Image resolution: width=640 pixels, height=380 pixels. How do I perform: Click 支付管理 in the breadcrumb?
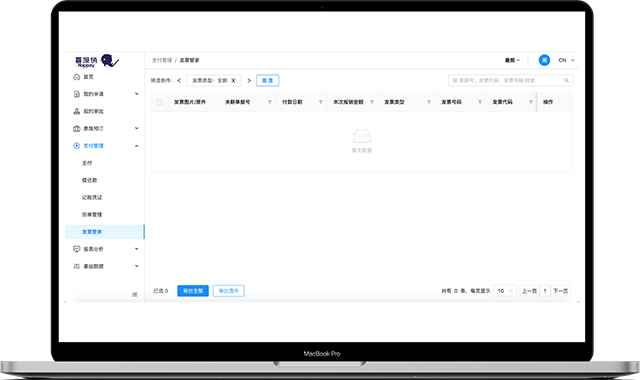point(162,60)
